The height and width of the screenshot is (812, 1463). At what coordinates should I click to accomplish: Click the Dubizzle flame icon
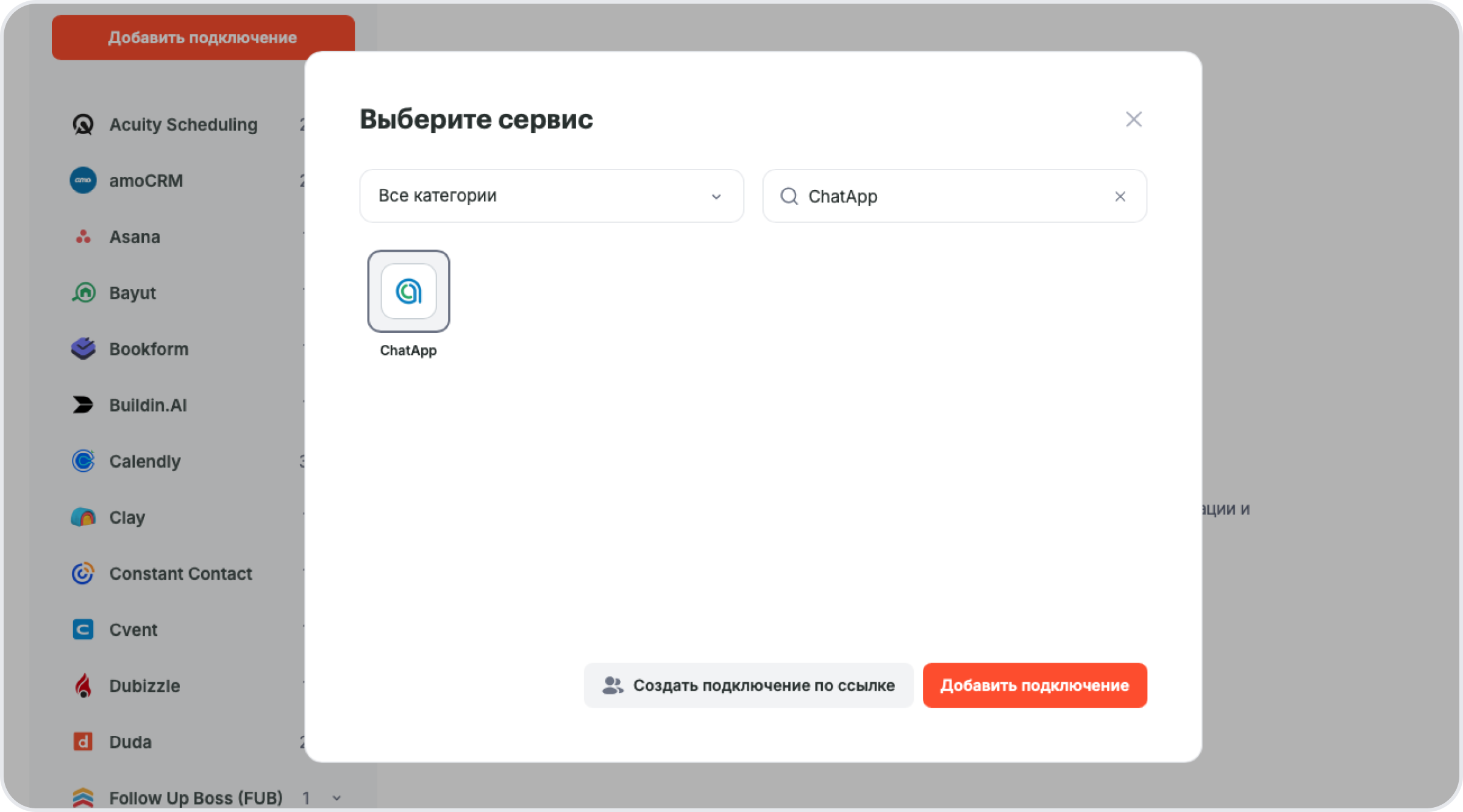click(x=83, y=686)
